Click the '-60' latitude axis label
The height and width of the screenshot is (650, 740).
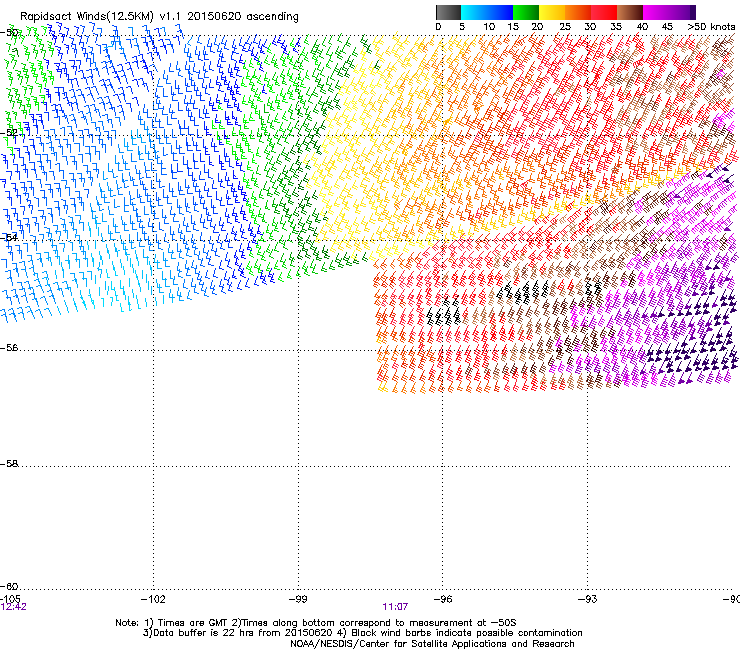coord(9,586)
